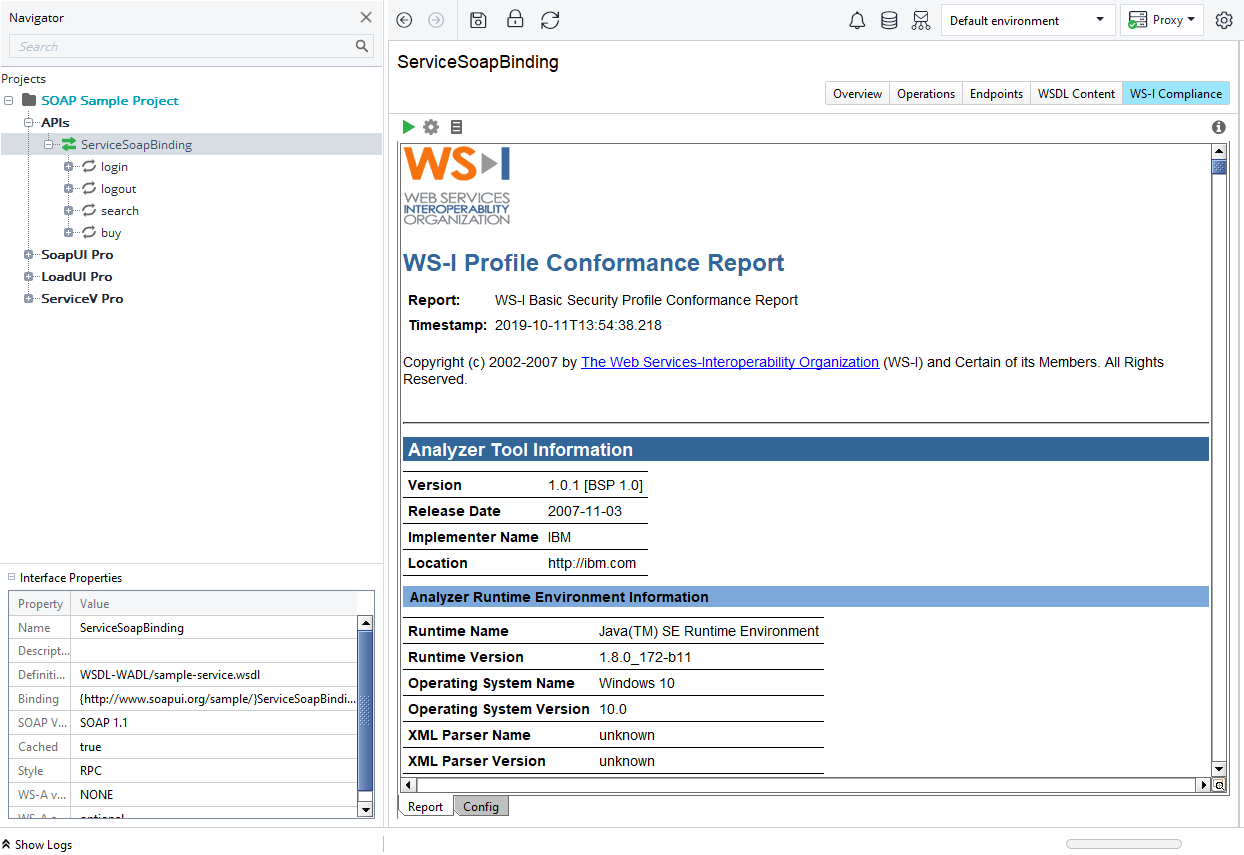1244x855 pixels.
Task: Save the project with the disk icon
Action: click(478, 20)
